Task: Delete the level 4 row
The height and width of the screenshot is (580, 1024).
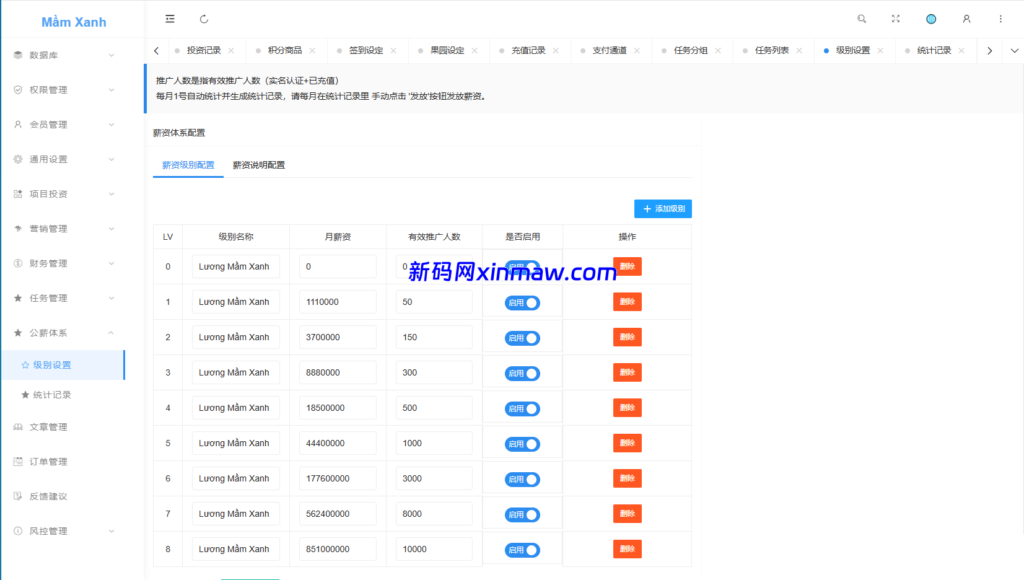Action: 627,408
